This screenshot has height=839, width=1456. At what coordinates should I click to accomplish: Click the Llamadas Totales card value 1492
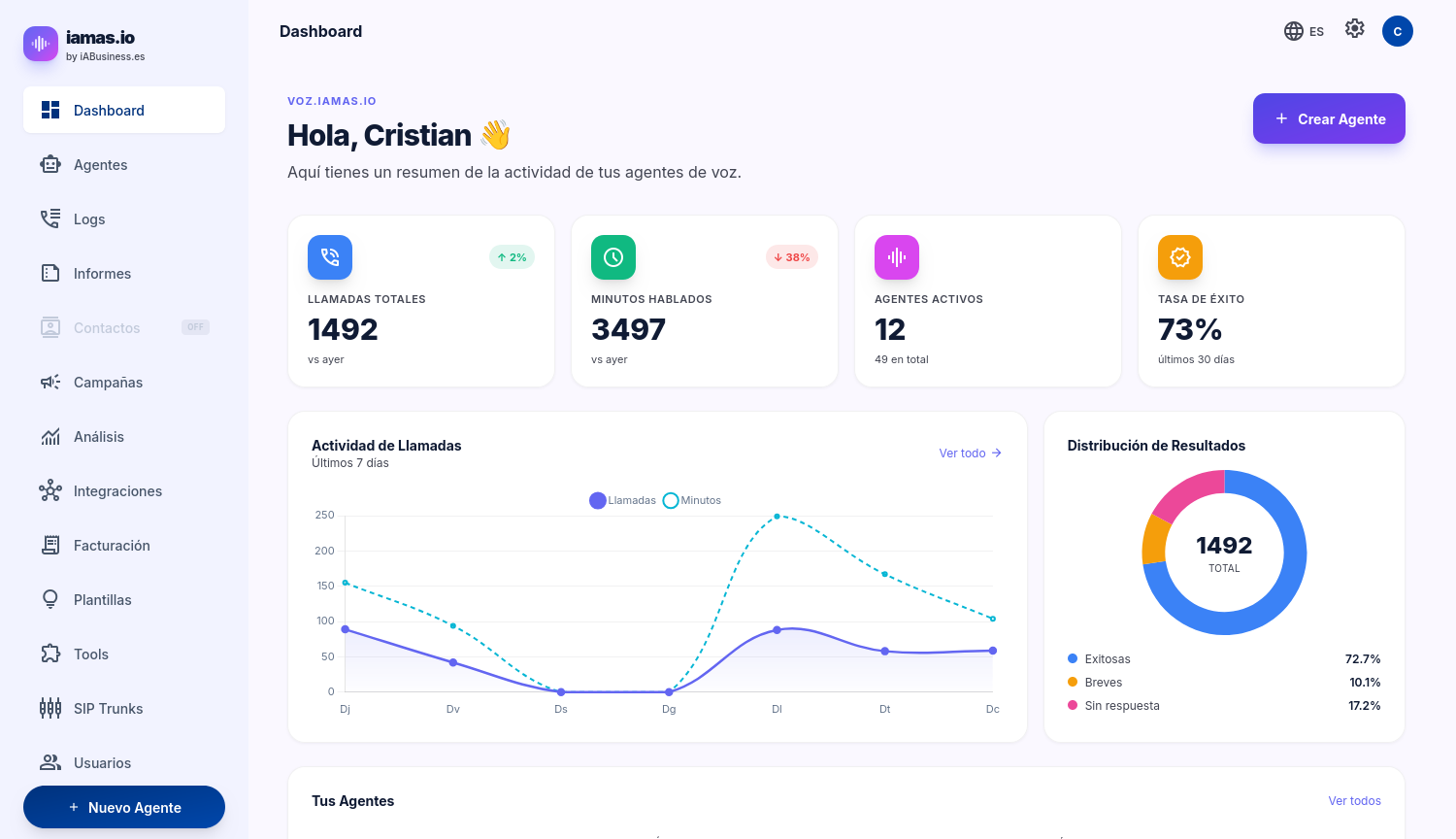(x=343, y=329)
